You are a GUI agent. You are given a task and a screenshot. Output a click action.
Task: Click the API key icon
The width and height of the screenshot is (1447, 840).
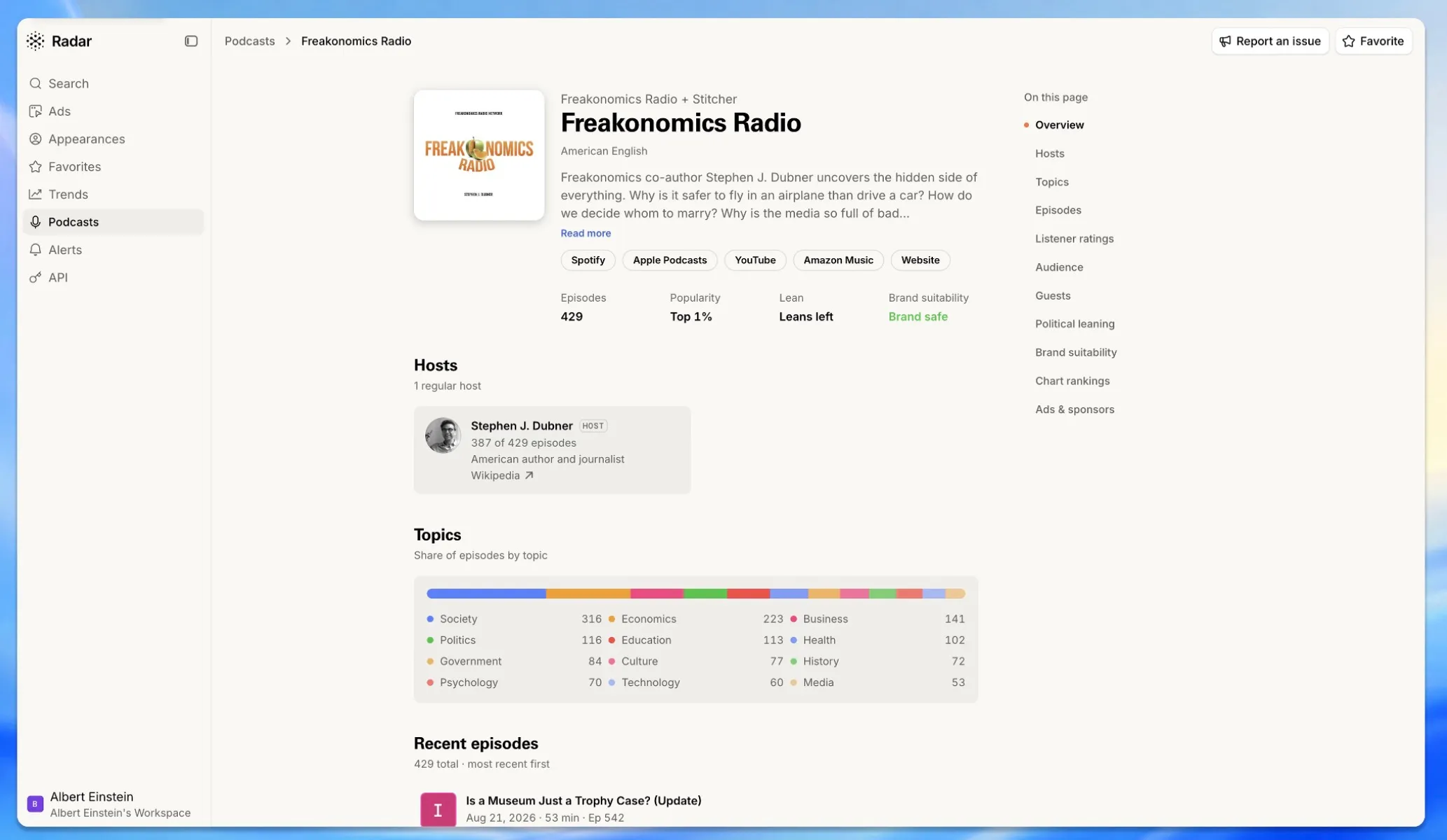point(35,278)
